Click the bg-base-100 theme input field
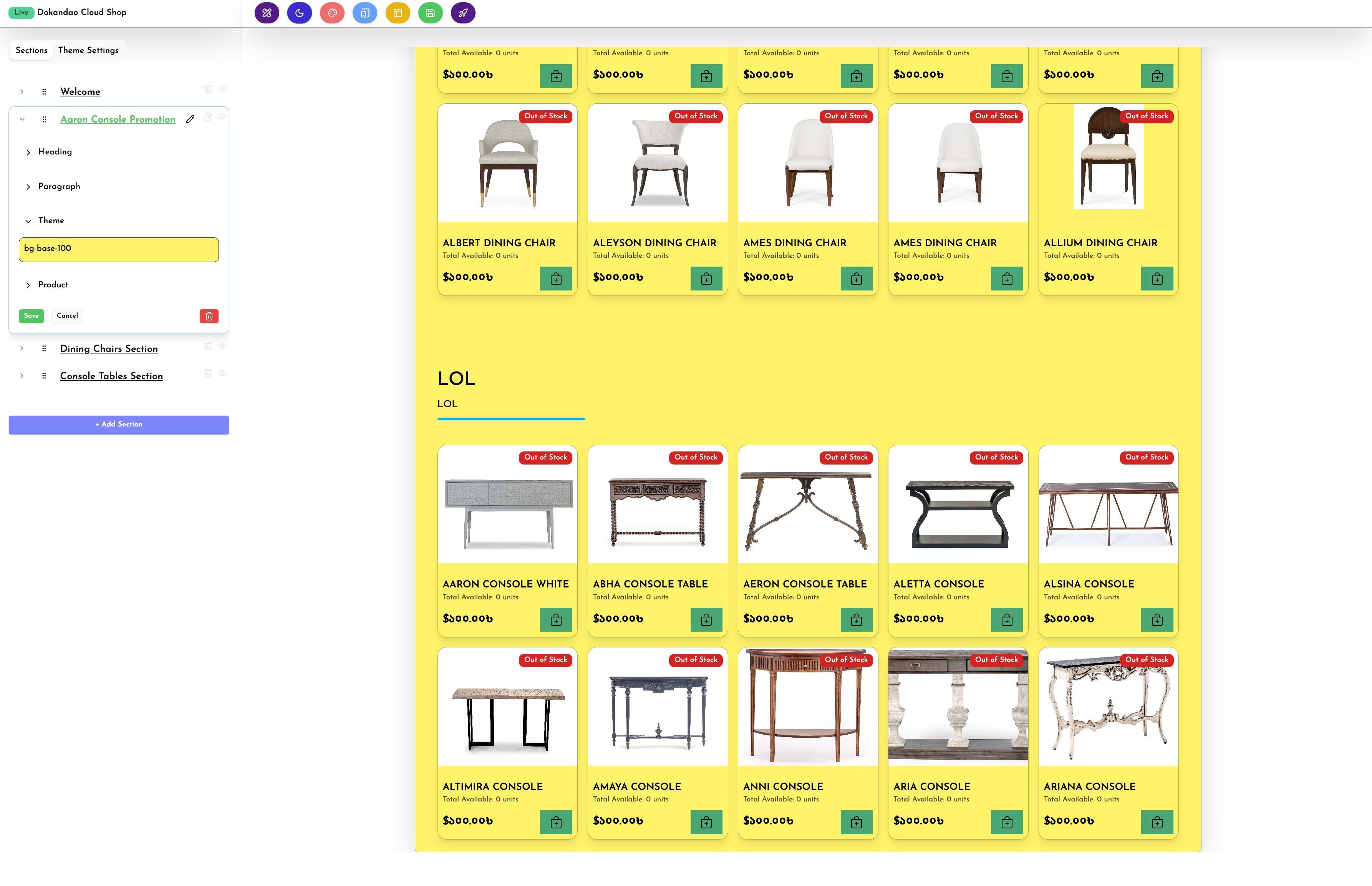 click(118, 249)
